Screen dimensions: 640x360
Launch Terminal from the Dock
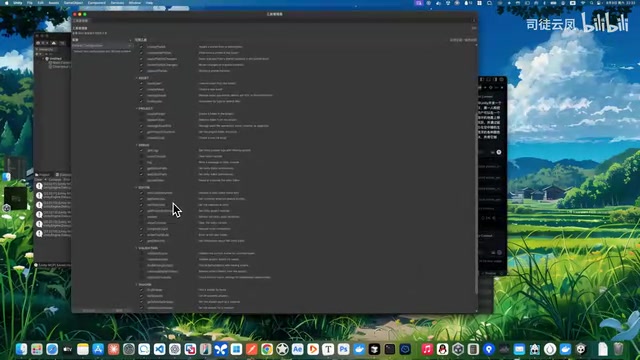(x=390, y=349)
